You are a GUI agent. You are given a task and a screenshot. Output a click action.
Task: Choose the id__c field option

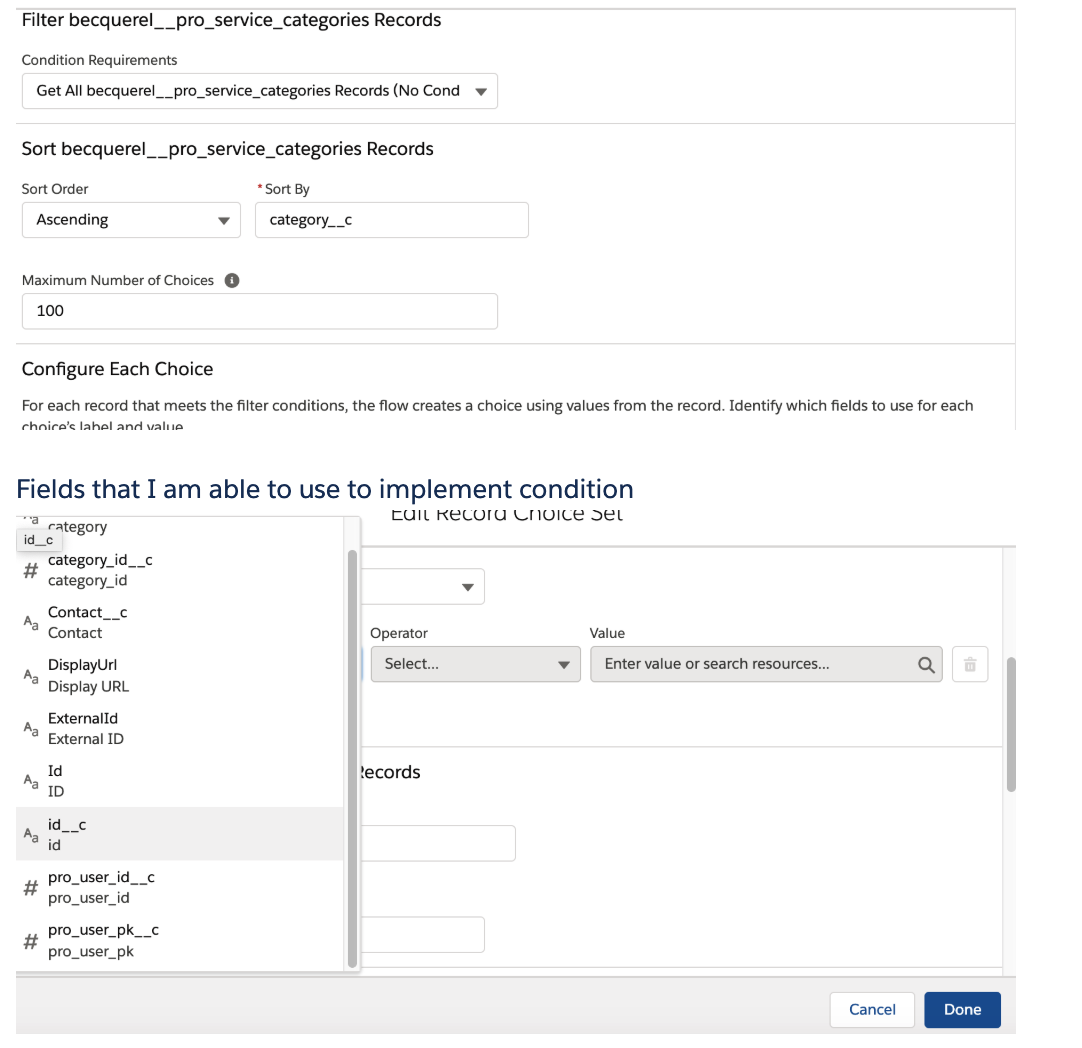(x=68, y=834)
